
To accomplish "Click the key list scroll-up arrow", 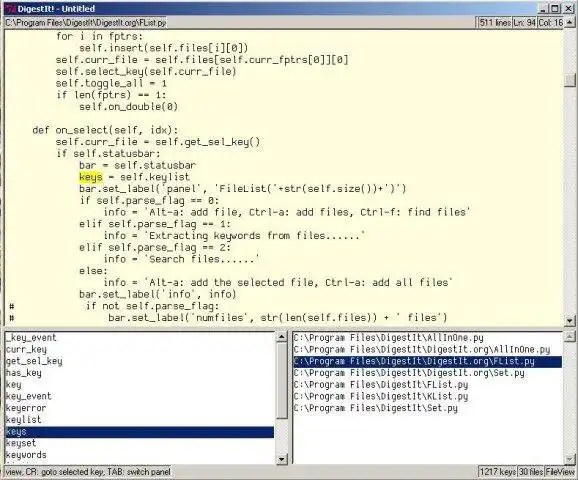I will click(x=282, y=337).
